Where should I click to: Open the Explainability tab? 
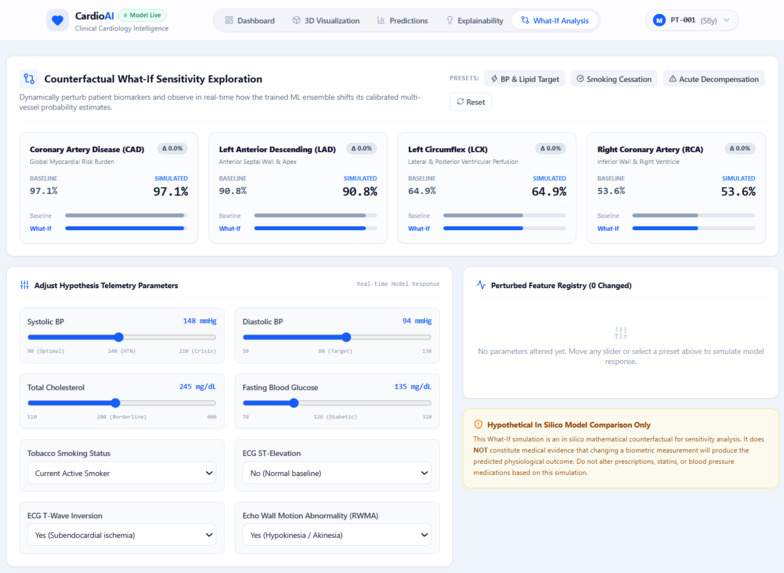coord(474,20)
